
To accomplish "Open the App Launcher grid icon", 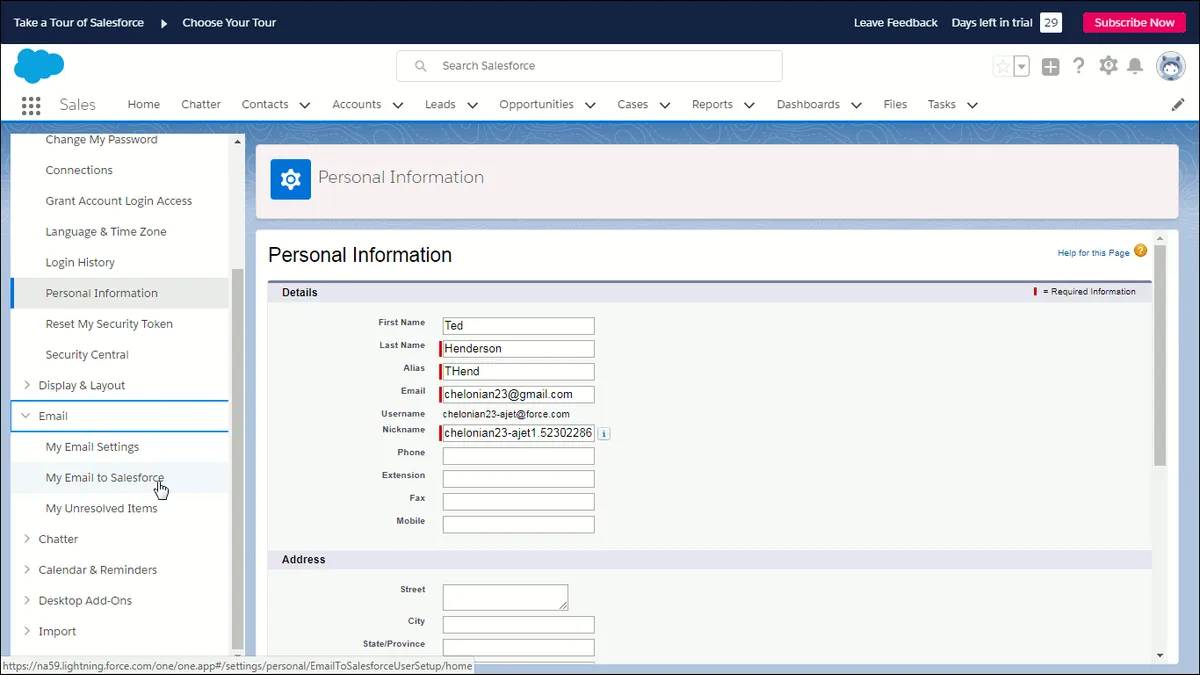I will click(x=31, y=105).
